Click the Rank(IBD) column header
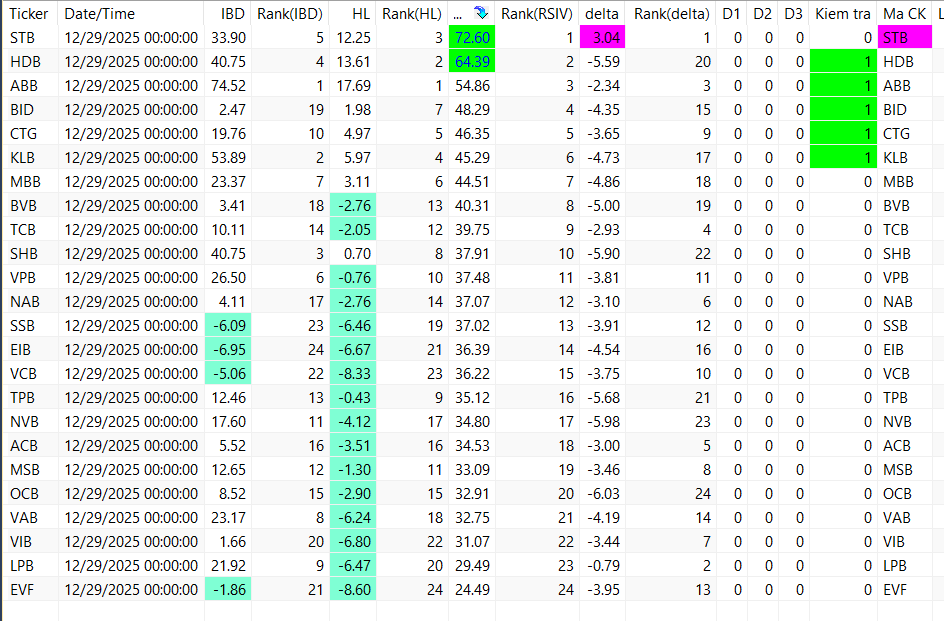The height and width of the screenshot is (621, 944). (x=290, y=13)
